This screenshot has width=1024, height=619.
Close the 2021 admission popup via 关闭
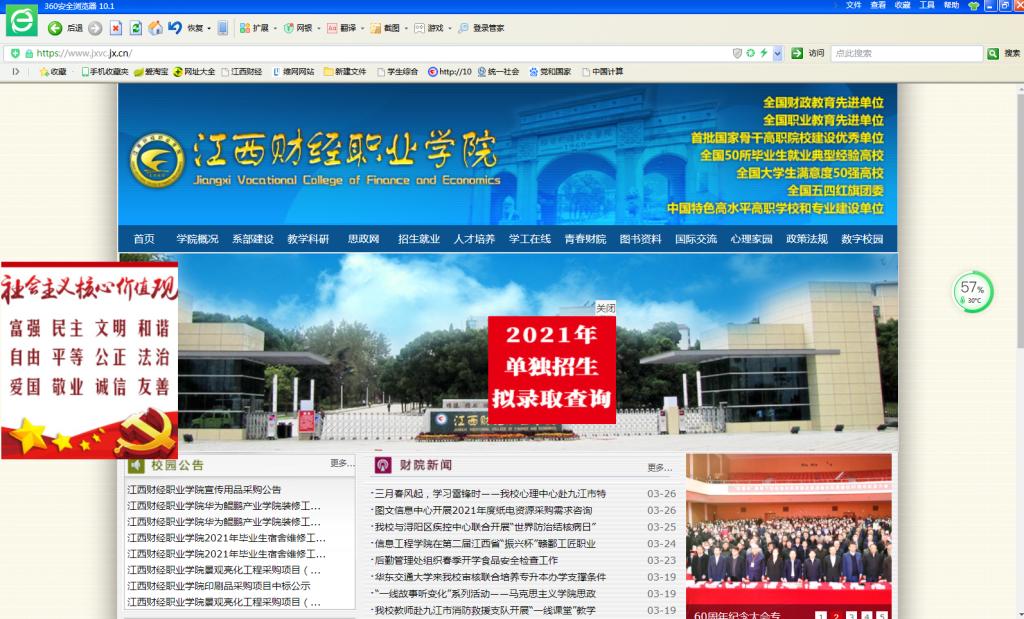click(605, 307)
